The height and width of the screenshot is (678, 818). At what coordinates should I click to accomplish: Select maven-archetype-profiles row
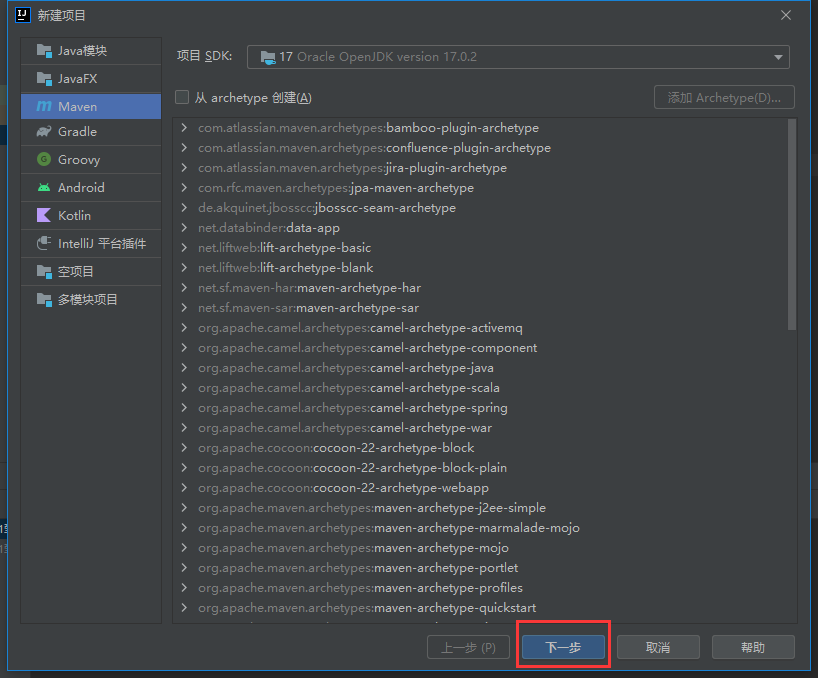[480, 588]
